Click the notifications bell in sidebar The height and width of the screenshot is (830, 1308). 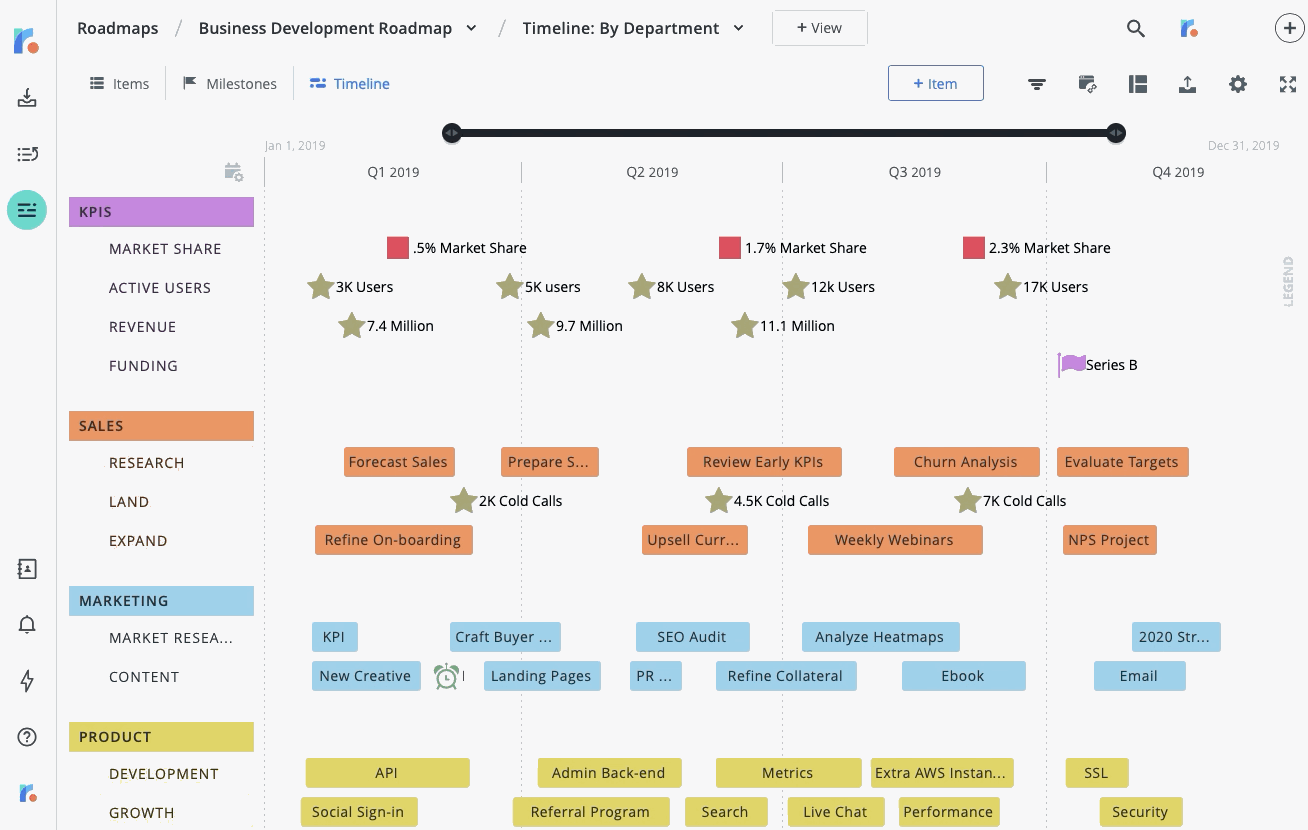[27, 625]
